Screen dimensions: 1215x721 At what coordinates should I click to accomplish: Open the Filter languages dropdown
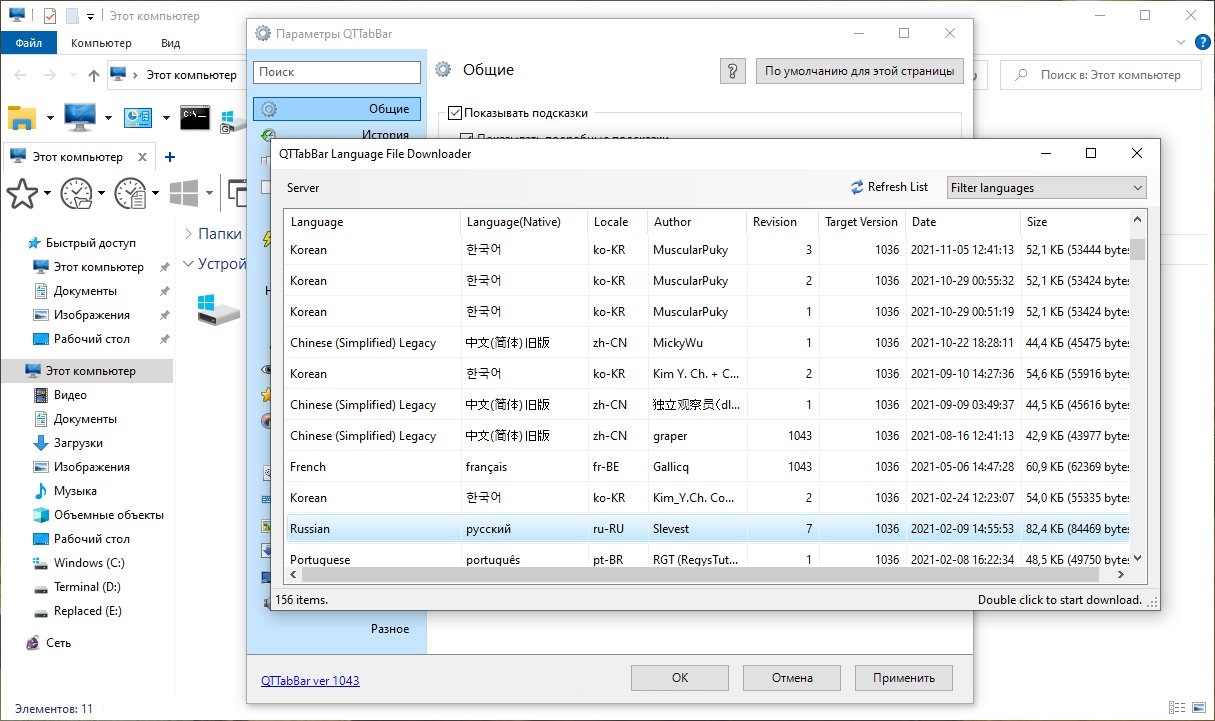(x=1046, y=187)
